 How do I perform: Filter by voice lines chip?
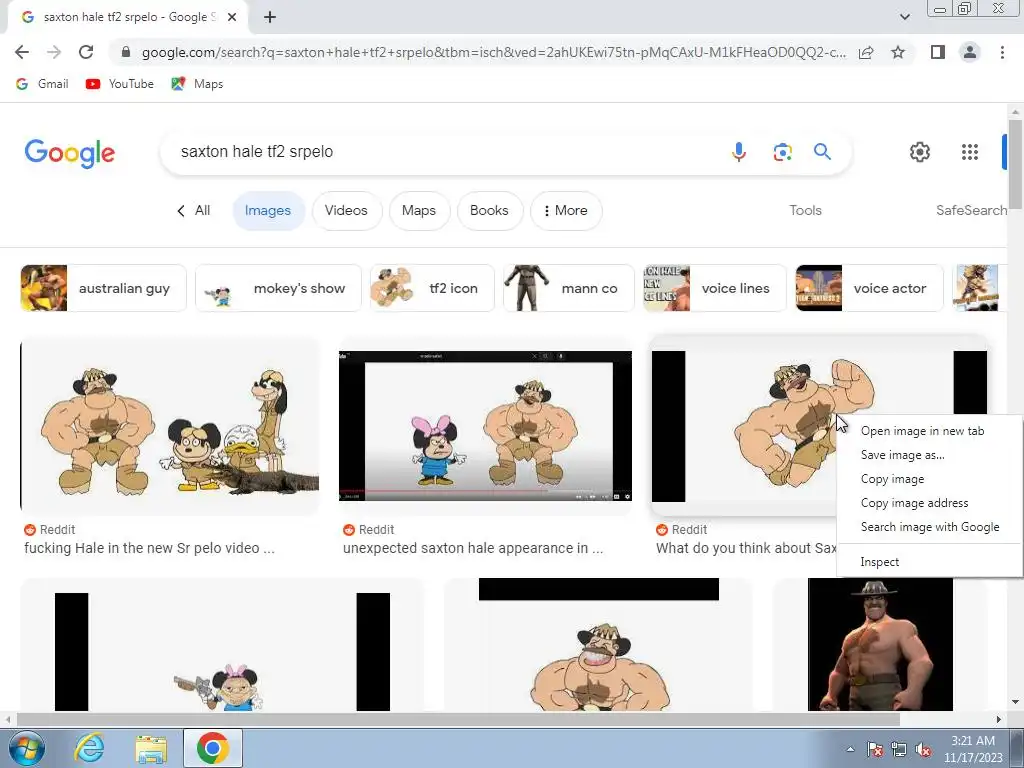point(714,288)
